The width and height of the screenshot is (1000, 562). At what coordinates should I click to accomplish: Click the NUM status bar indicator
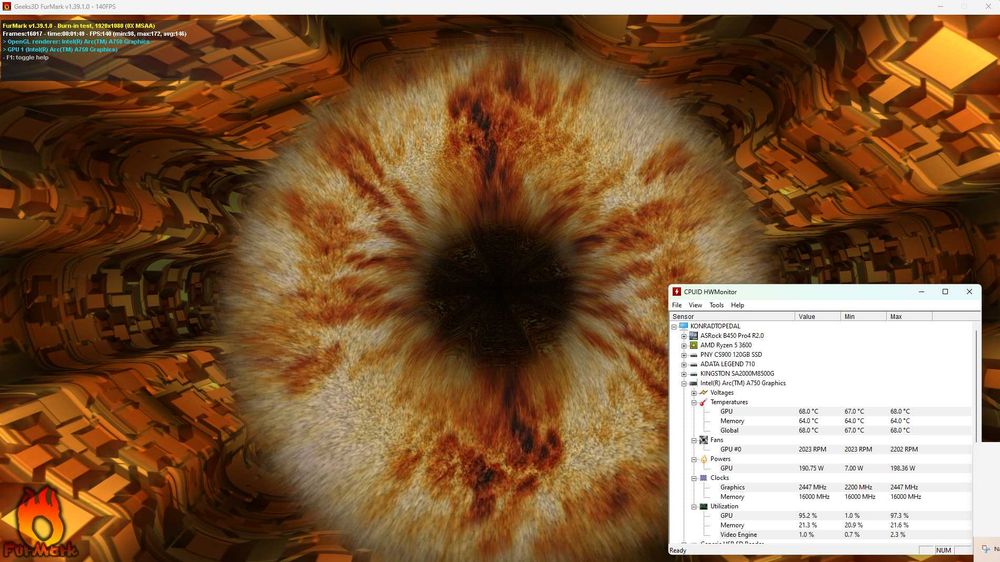pos(943,551)
